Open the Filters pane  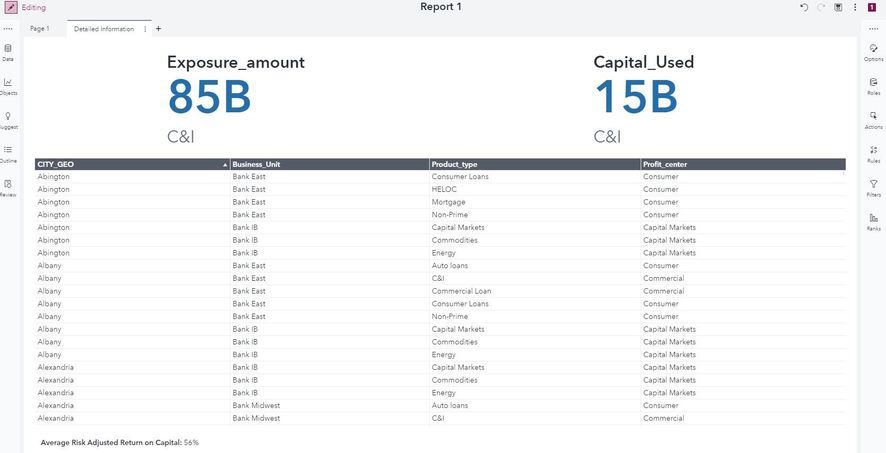(873, 187)
